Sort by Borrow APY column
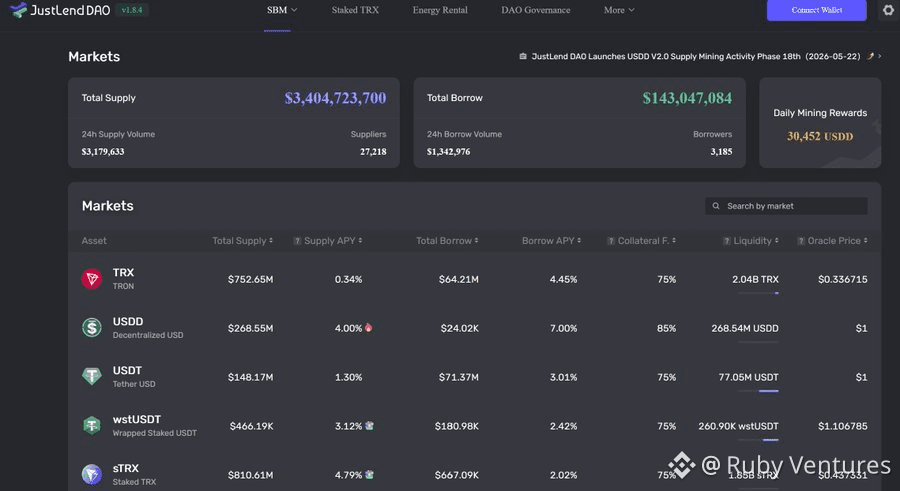The width and height of the screenshot is (900, 491). (x=551, y=241)
